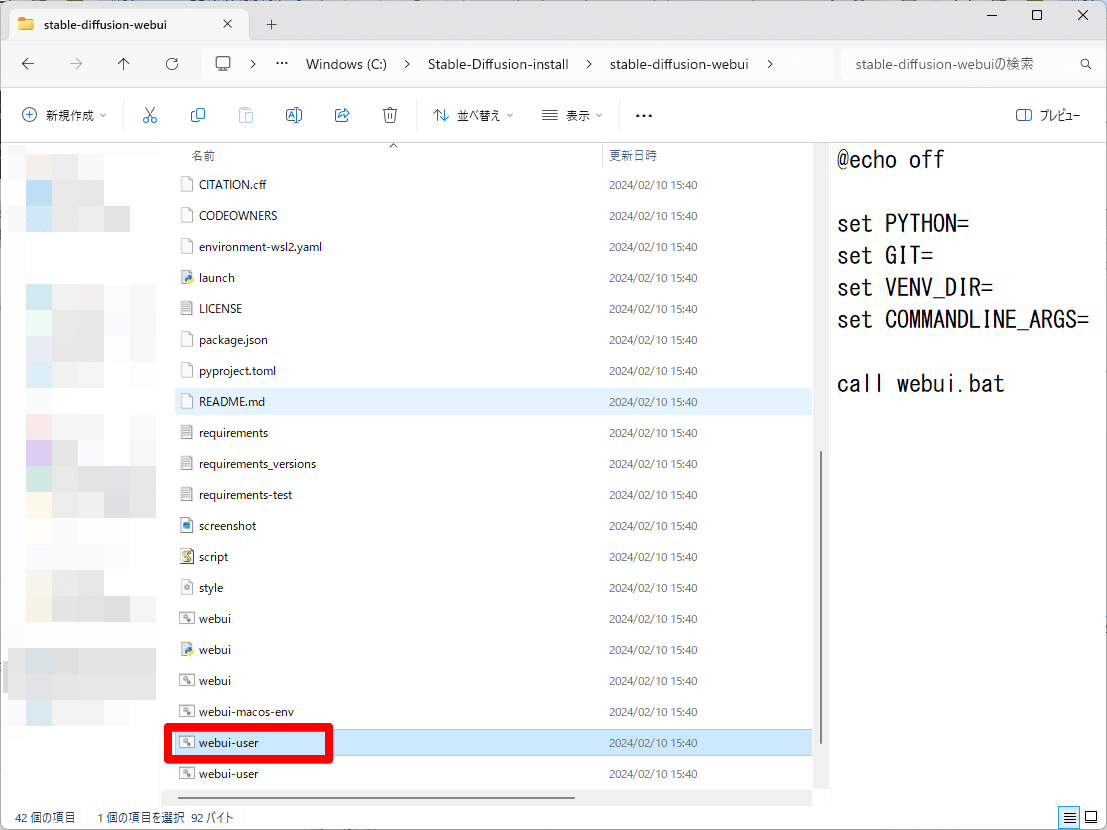The height and width of the screenshot is (830, 1107).
Task: Switch to Details view icon in status bar
Action: tap(1070, 818)
